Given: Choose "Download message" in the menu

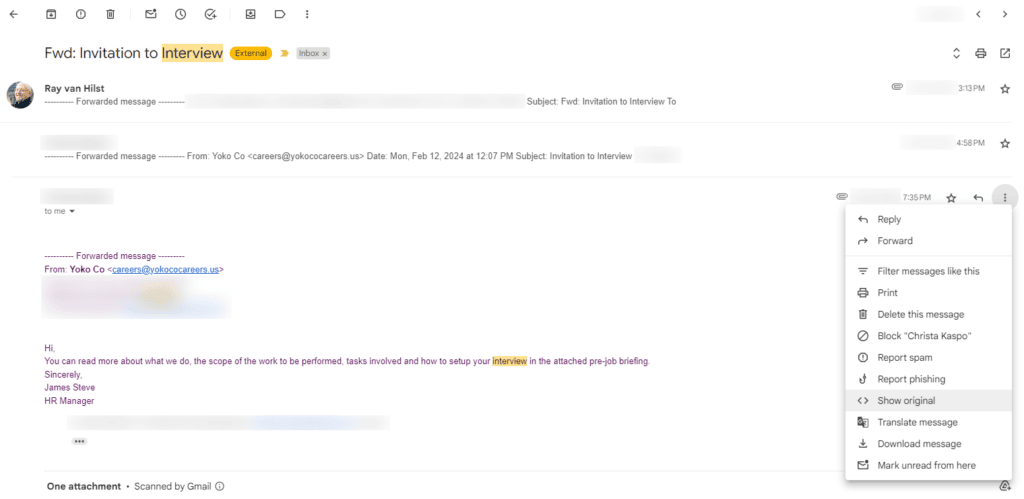Looking at the screenshot, I should [919, 444].
